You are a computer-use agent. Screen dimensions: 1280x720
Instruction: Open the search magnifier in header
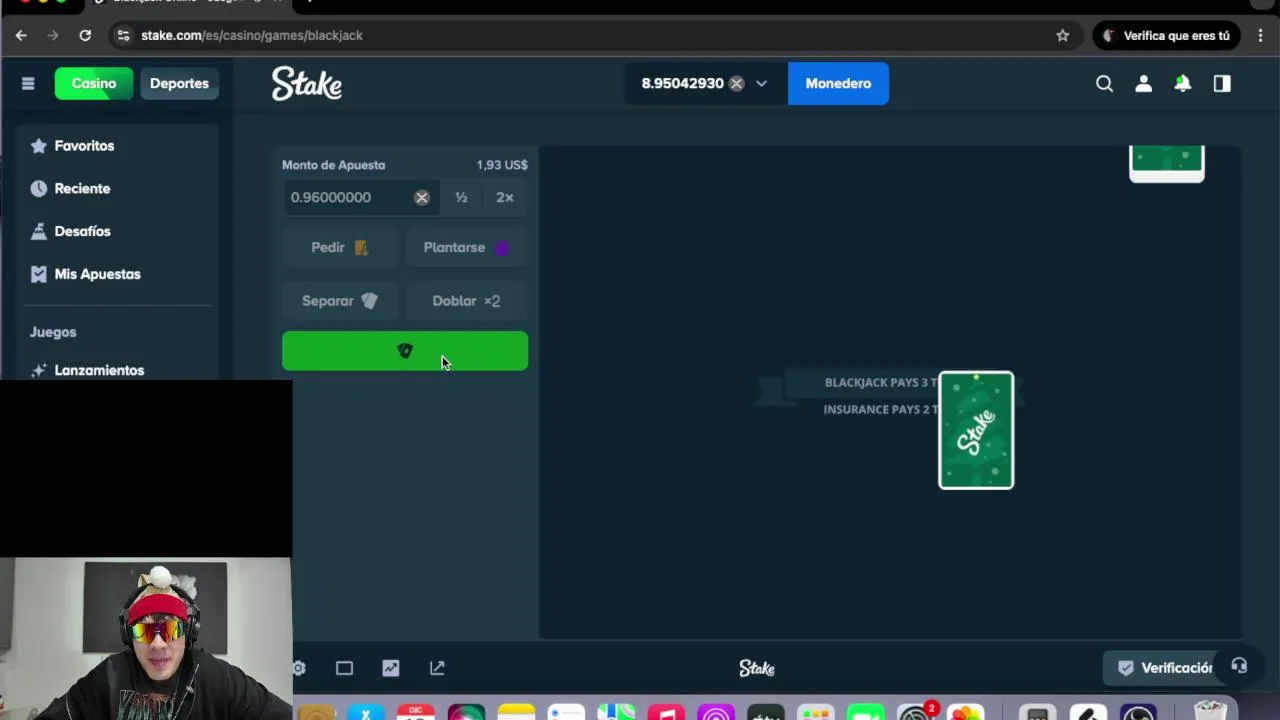[1104, 84]
